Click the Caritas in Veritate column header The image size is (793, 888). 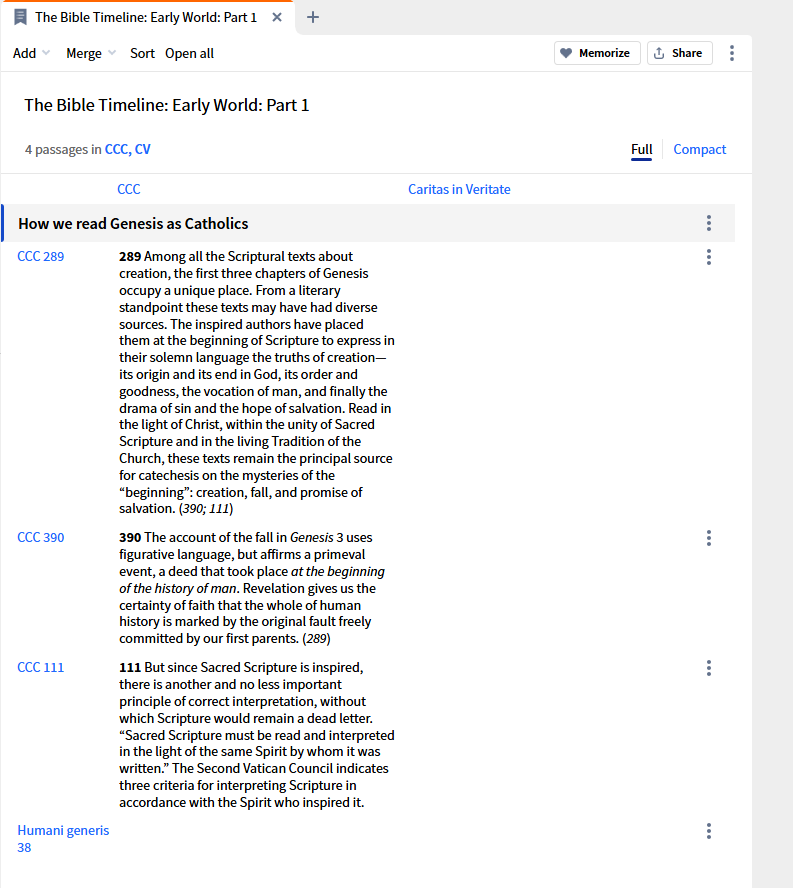point(459,189)
